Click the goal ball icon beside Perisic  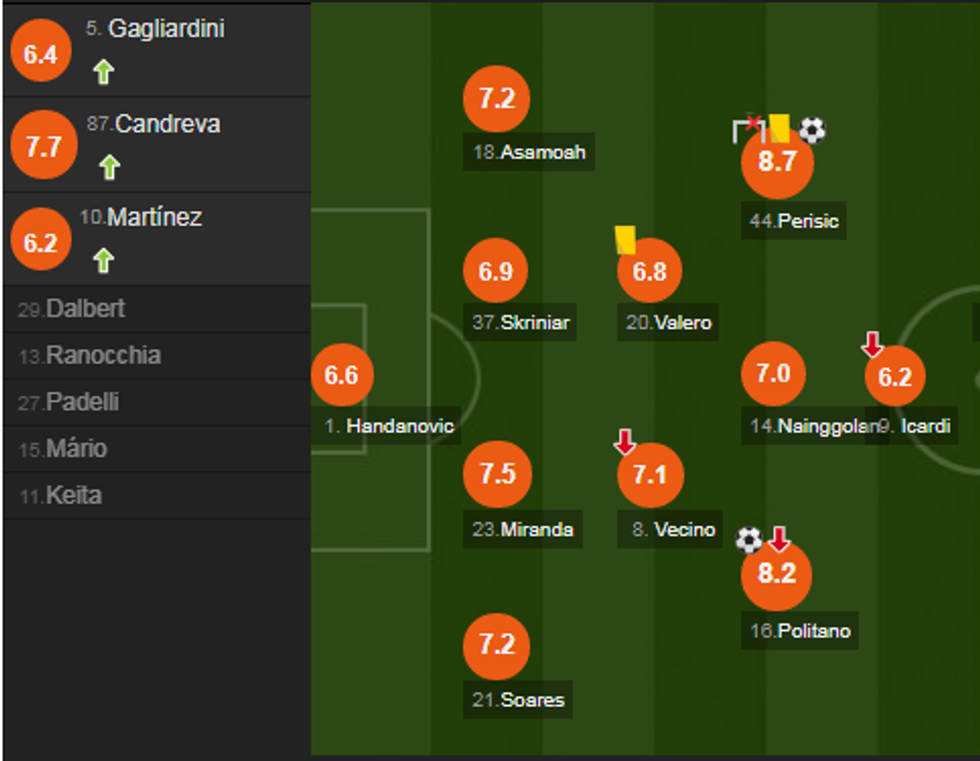812,129
